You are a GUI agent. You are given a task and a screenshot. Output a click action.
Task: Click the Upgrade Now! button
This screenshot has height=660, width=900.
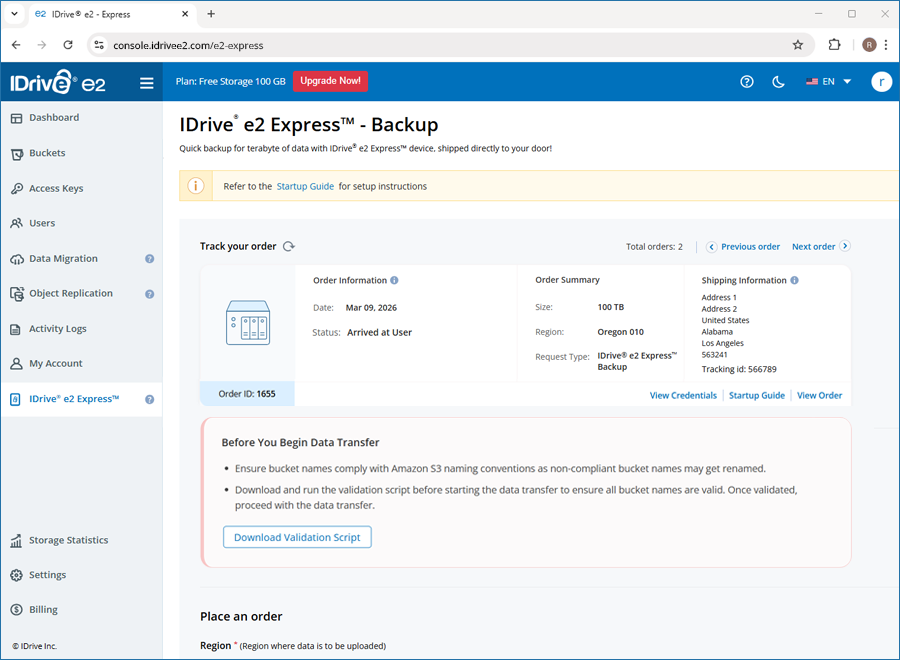[x=330, y=81]
